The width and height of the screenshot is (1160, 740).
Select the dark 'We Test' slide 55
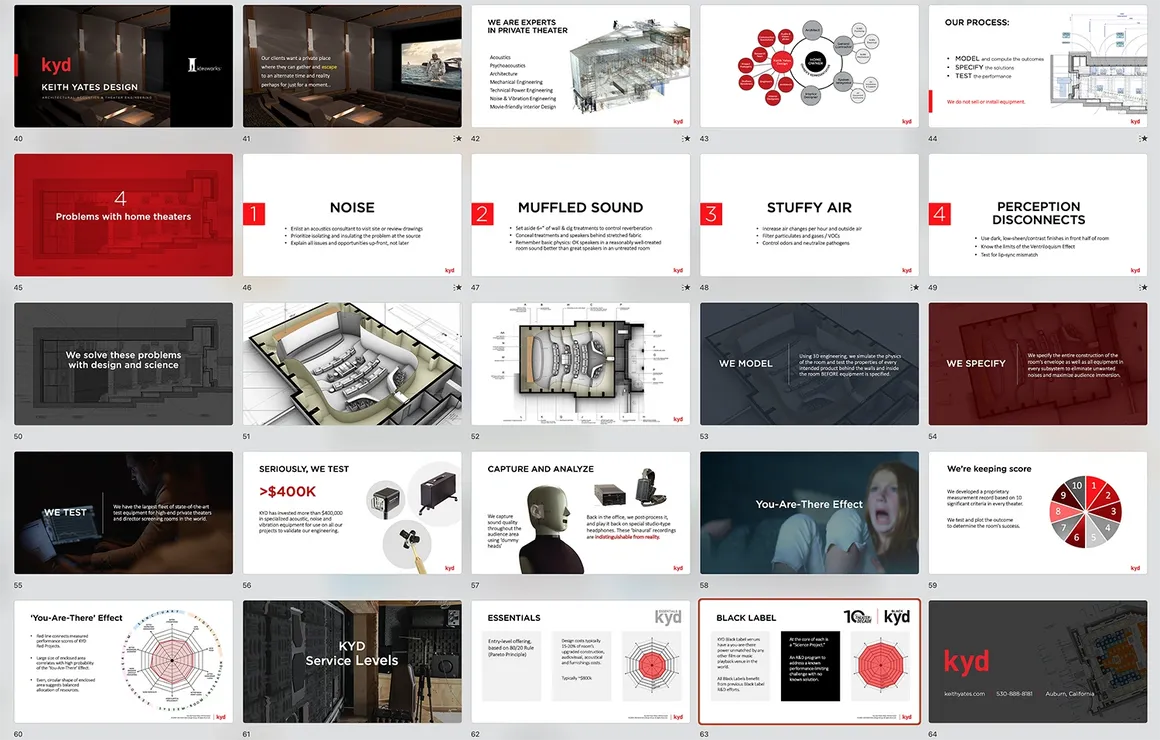click(x=124, y=513)
